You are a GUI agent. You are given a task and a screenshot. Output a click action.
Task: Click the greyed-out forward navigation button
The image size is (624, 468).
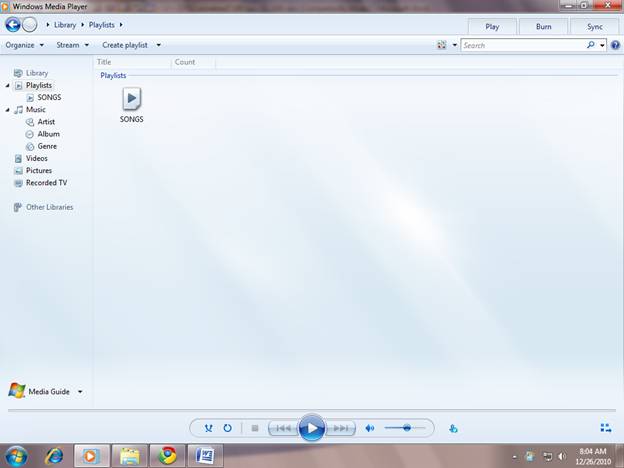click(29, 25)
